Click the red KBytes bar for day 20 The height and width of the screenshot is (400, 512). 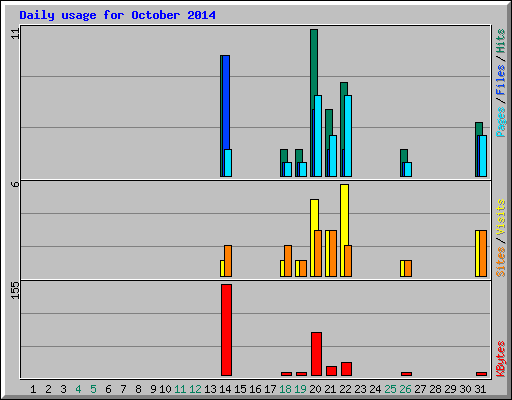pyautogui.click(x=316, y=354)
